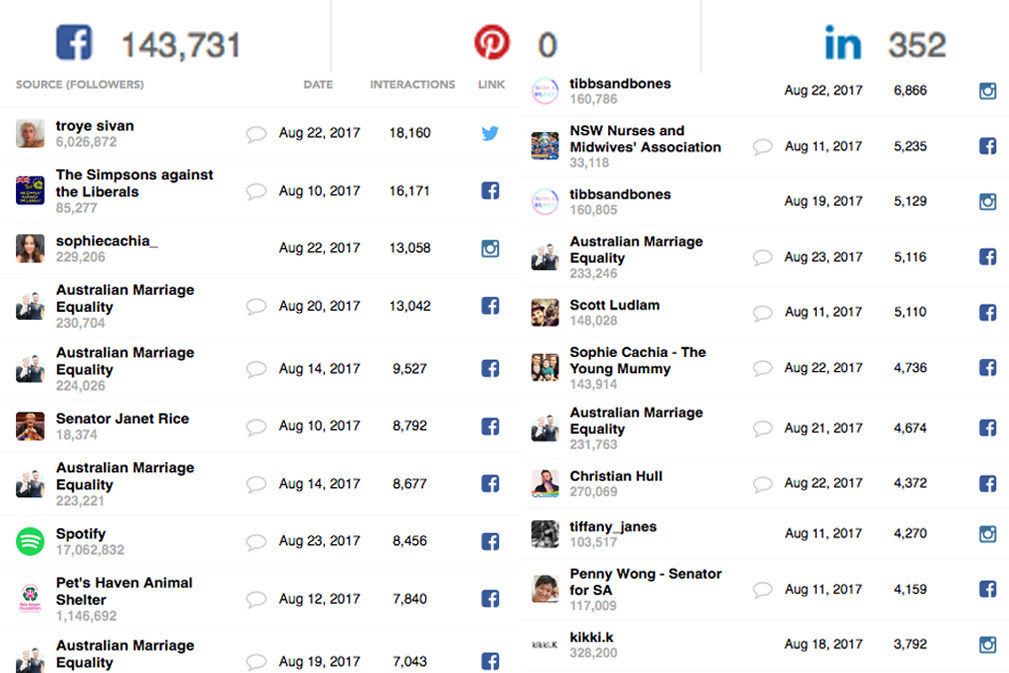Viewport: 1009px width, 673px height.
Task: Click the comment bubble in troye sivan's row
Action: tap(256, 134)
